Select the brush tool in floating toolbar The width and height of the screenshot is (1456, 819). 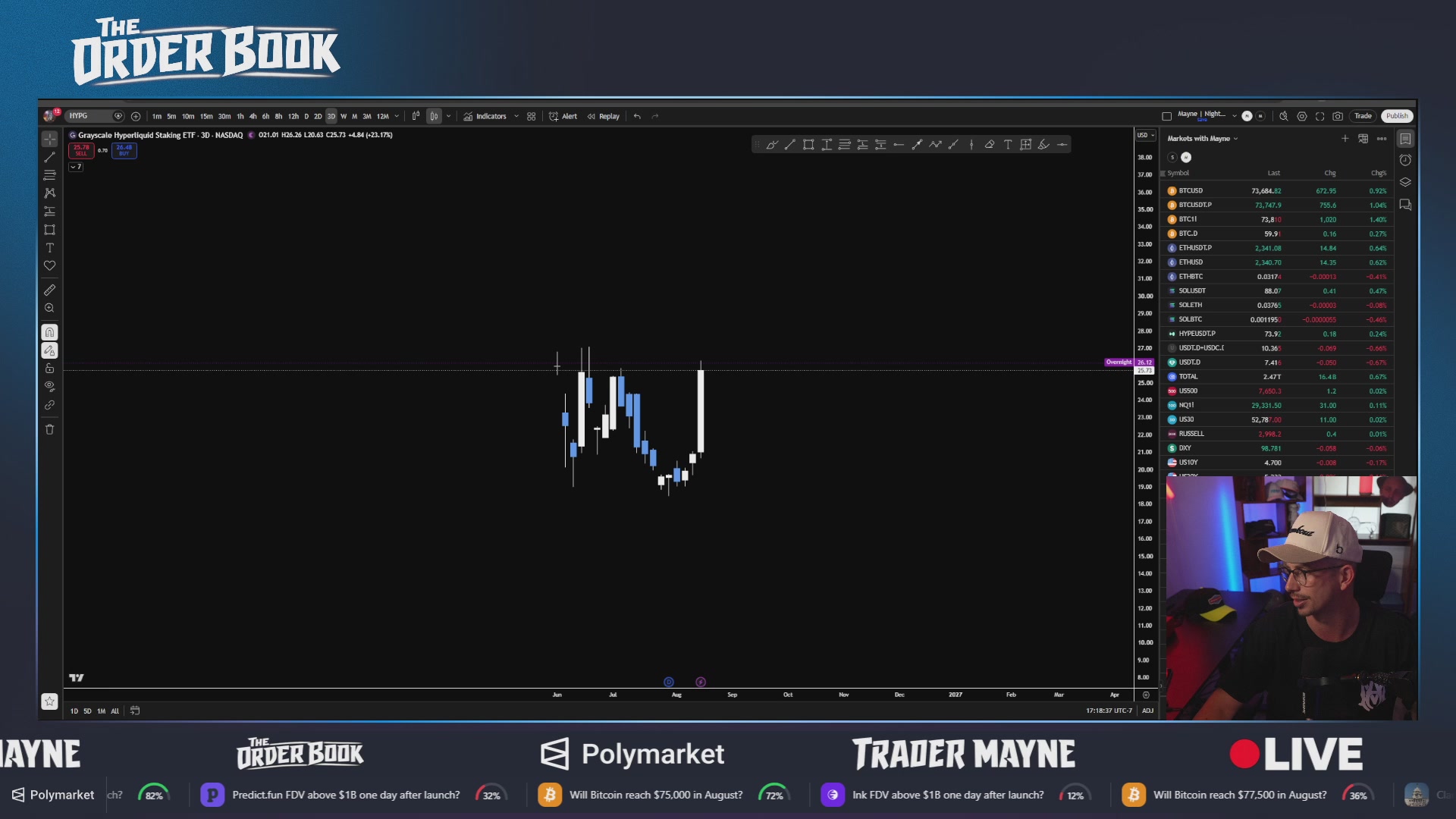coord(772,145)
